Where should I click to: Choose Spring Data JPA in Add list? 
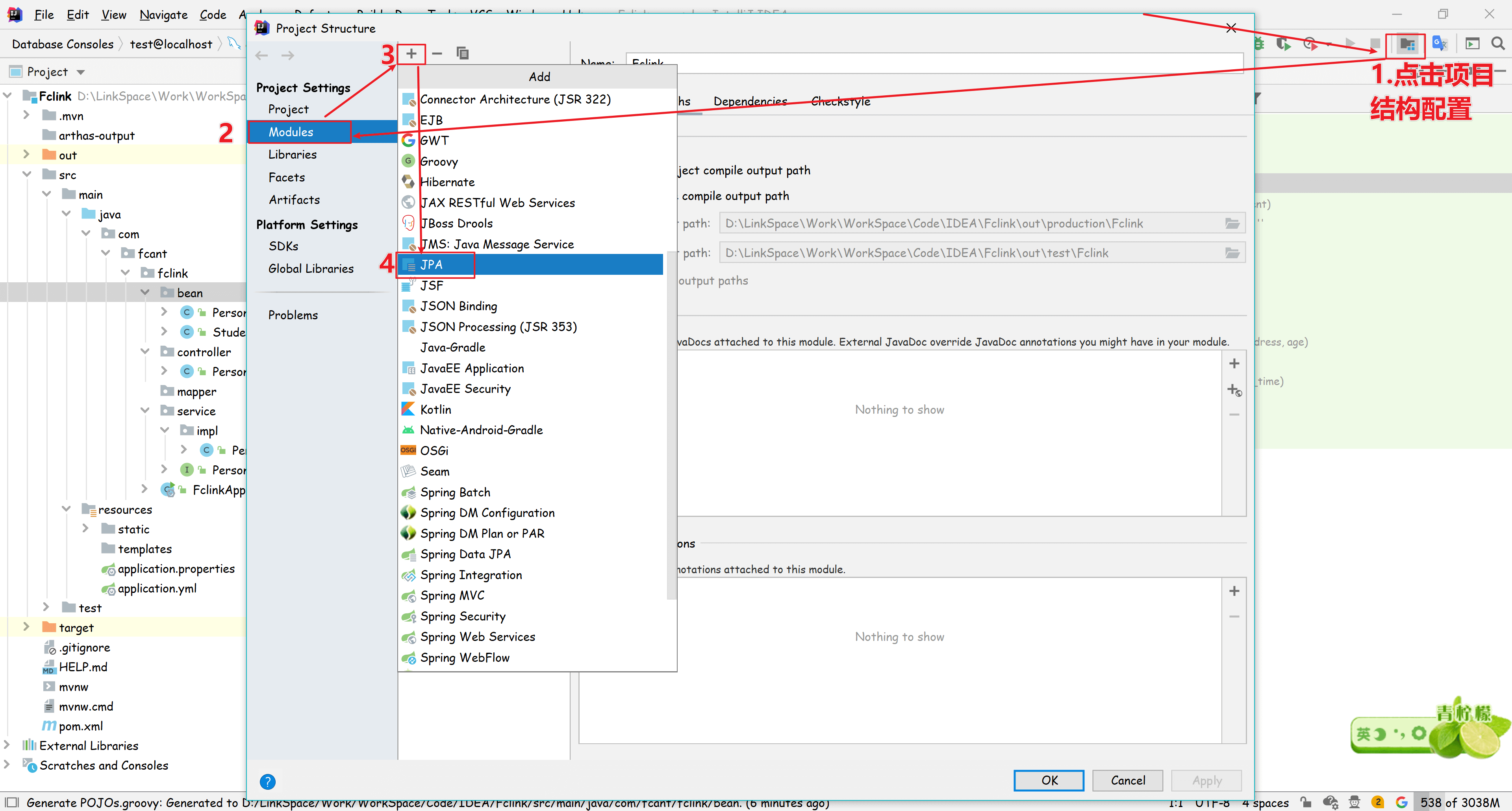point(465,554)
